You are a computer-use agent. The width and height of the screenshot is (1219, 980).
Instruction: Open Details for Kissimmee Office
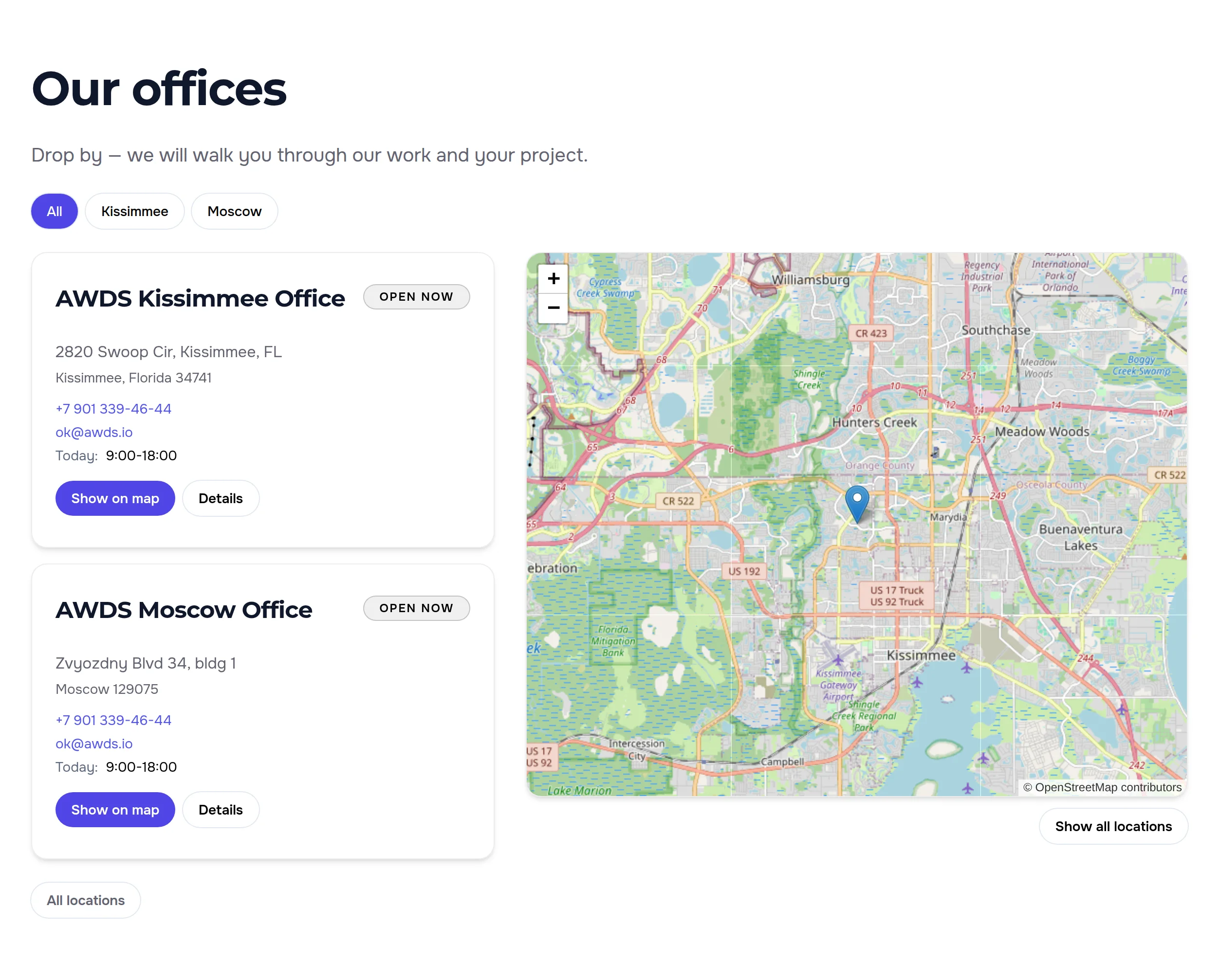coord(221,498)
